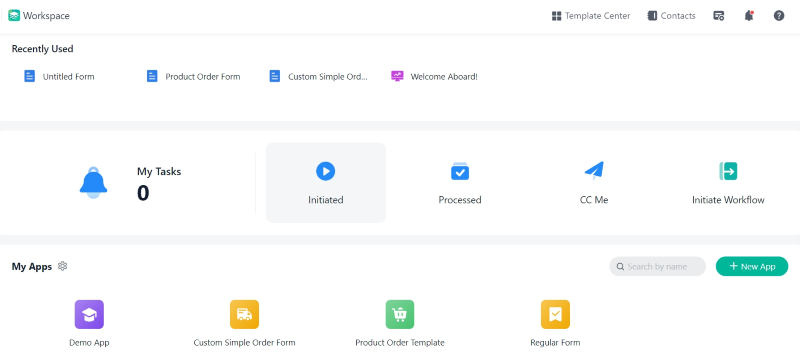Open Product Order Form from Recently Used
This screenshot has height=362, width=800.
193,76
